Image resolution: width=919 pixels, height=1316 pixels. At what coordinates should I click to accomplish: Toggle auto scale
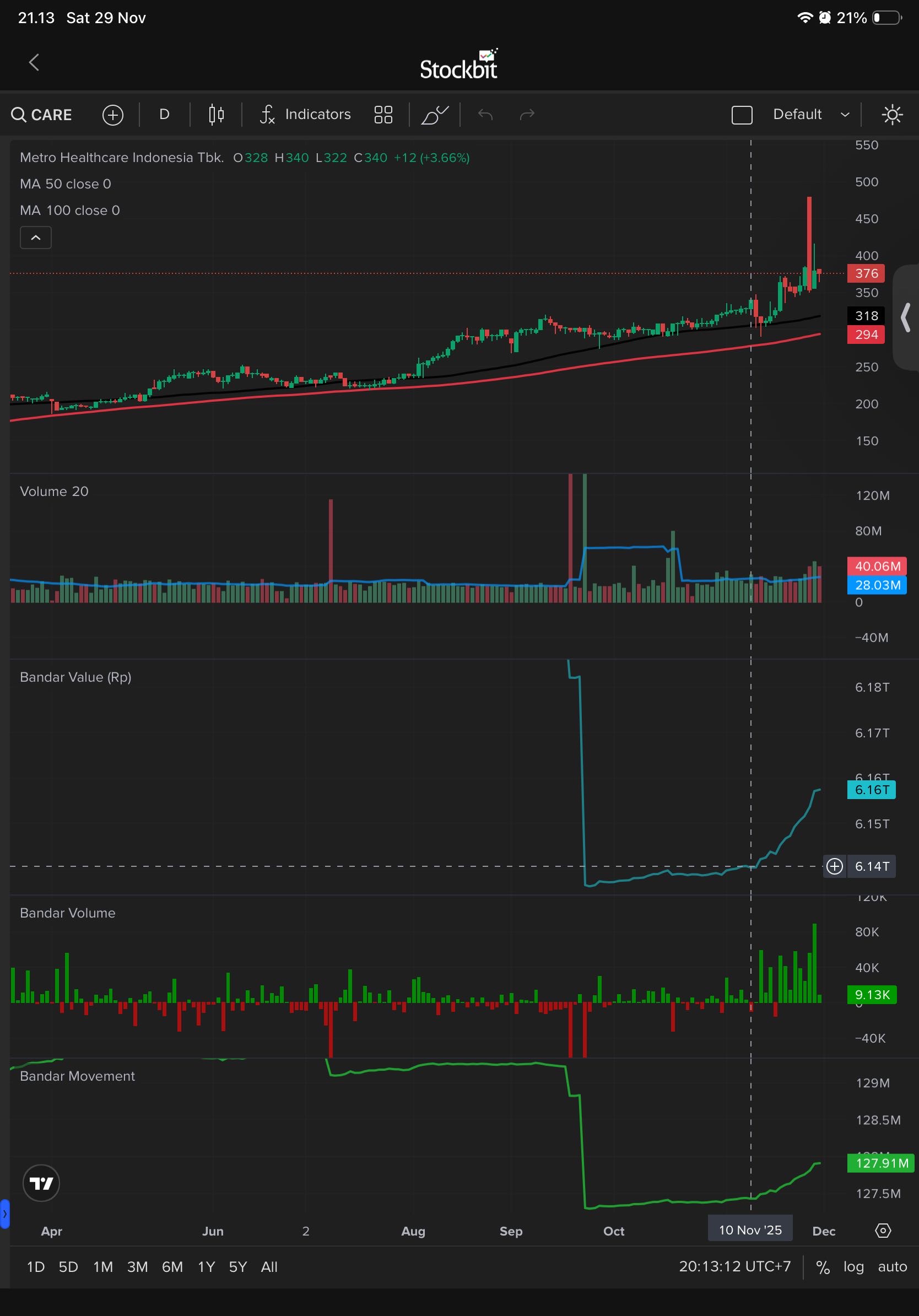pos(892,1267)
